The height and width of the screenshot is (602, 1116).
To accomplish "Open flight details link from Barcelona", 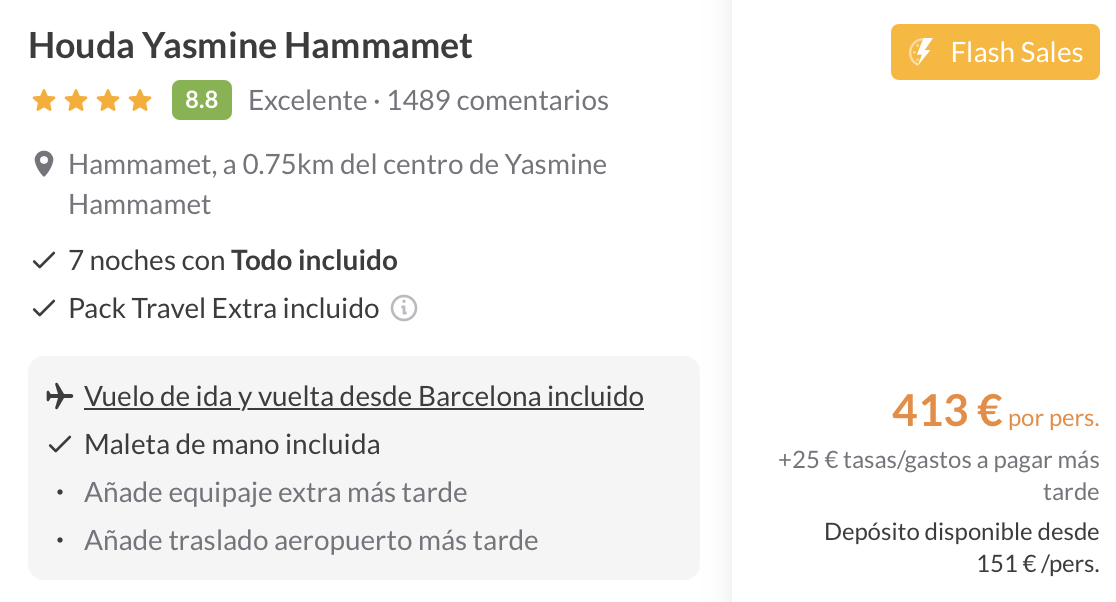I will [364, 397].
